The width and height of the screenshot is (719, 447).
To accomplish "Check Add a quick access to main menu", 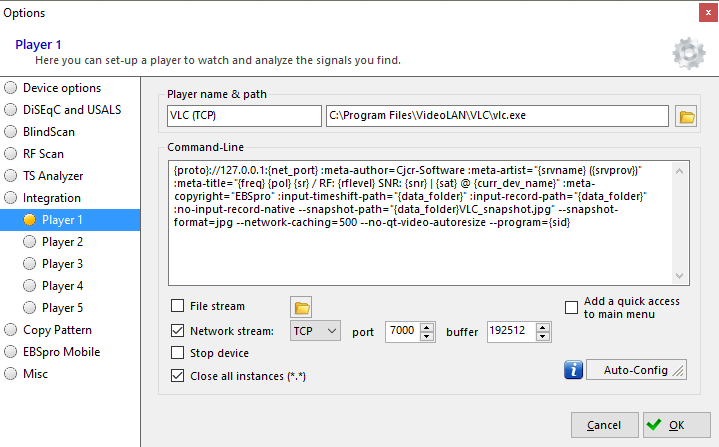I will coord(571,308).
